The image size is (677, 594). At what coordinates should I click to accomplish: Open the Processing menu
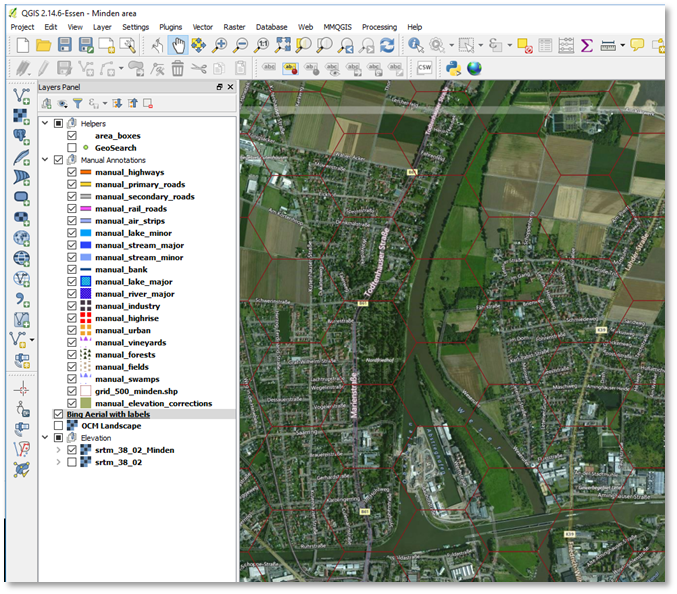379,27
